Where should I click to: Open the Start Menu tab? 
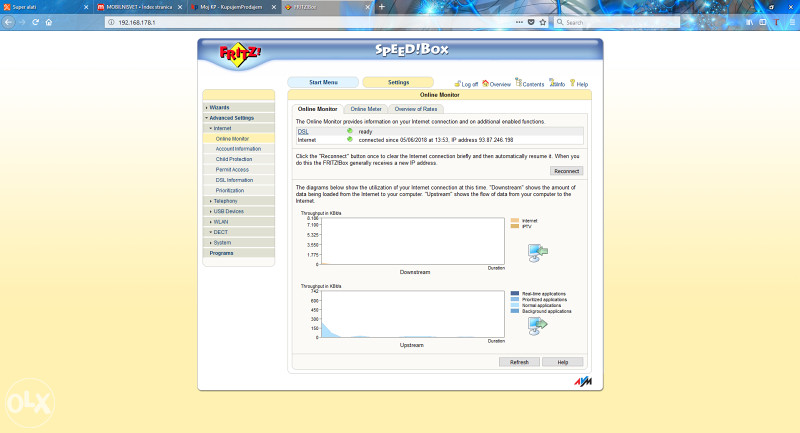click(323, 82)
